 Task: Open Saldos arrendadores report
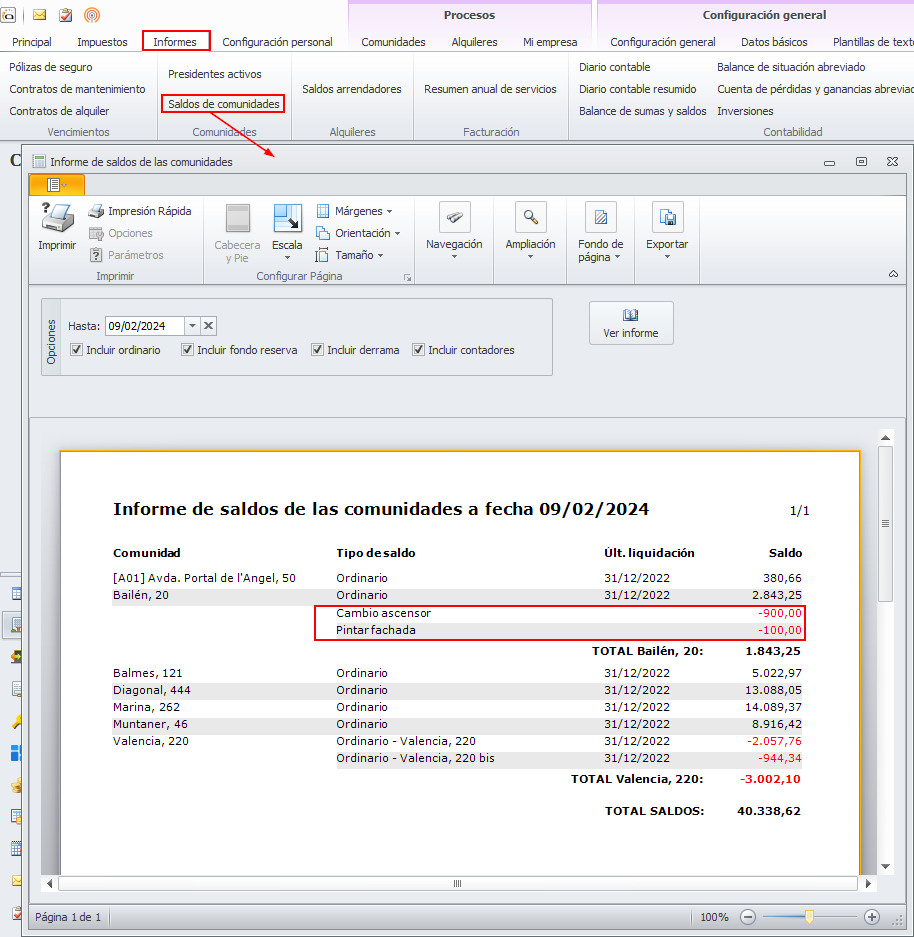tap(352, 89)
